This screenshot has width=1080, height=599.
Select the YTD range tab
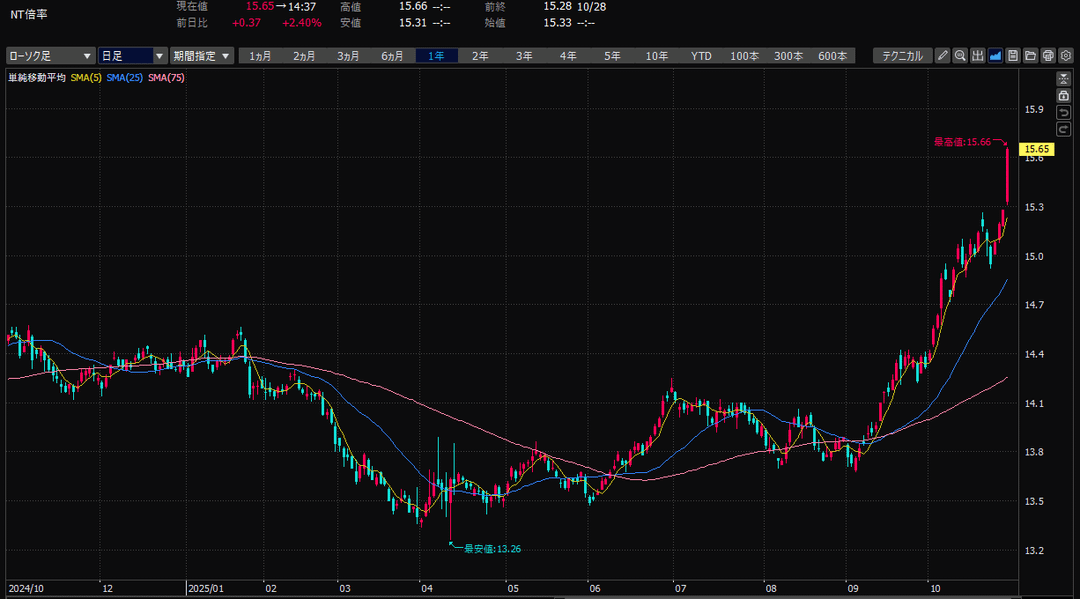(x=701, y=56)
